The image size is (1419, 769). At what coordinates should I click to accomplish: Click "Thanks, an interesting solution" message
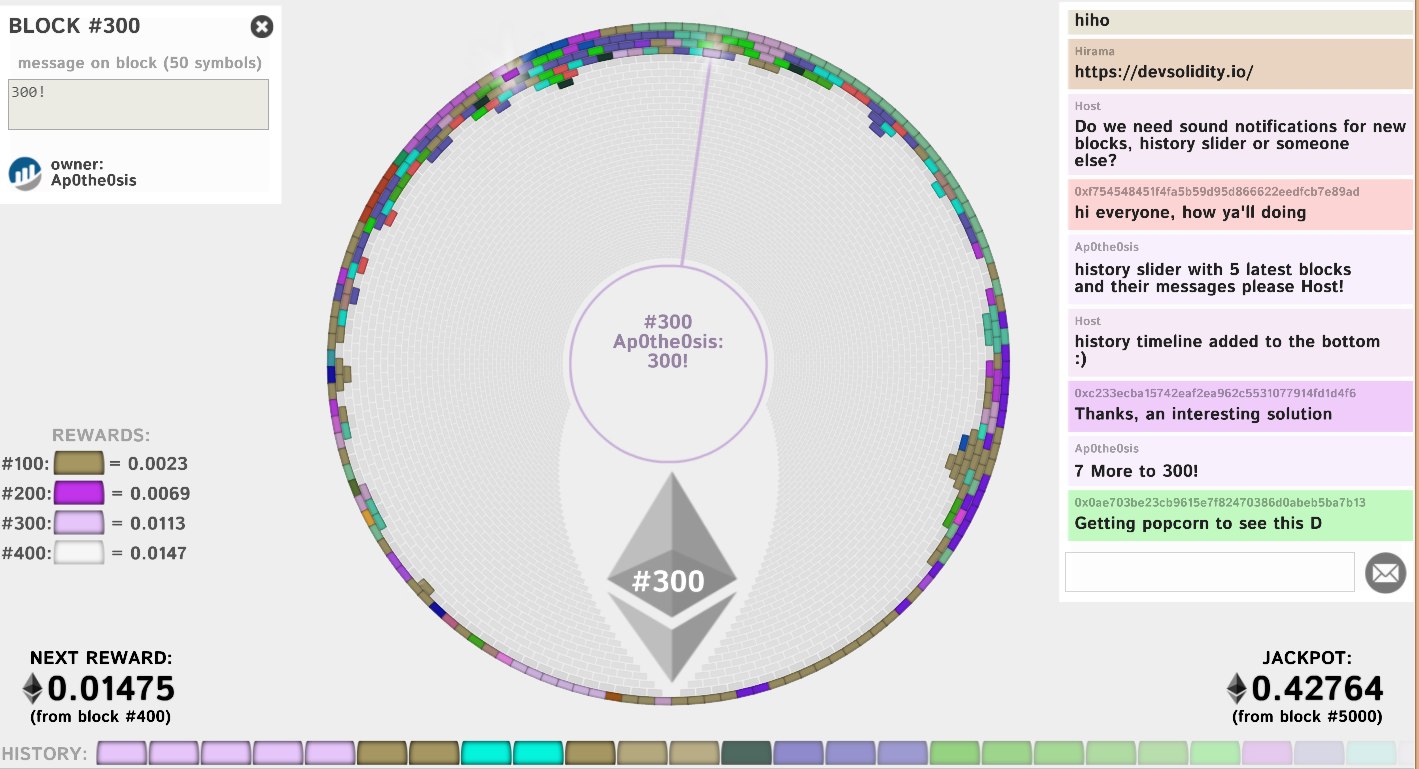pyautogui.click(x=1203, y=414)
